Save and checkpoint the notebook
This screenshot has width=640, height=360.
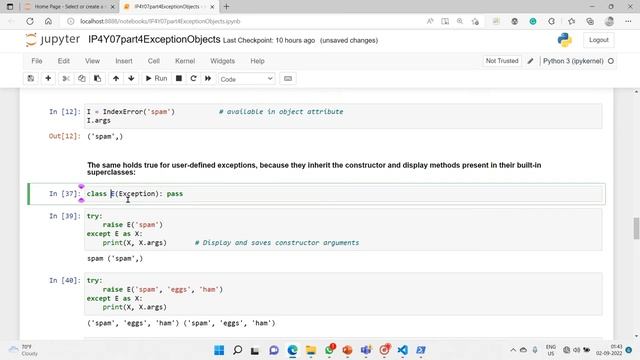[31, 78]
